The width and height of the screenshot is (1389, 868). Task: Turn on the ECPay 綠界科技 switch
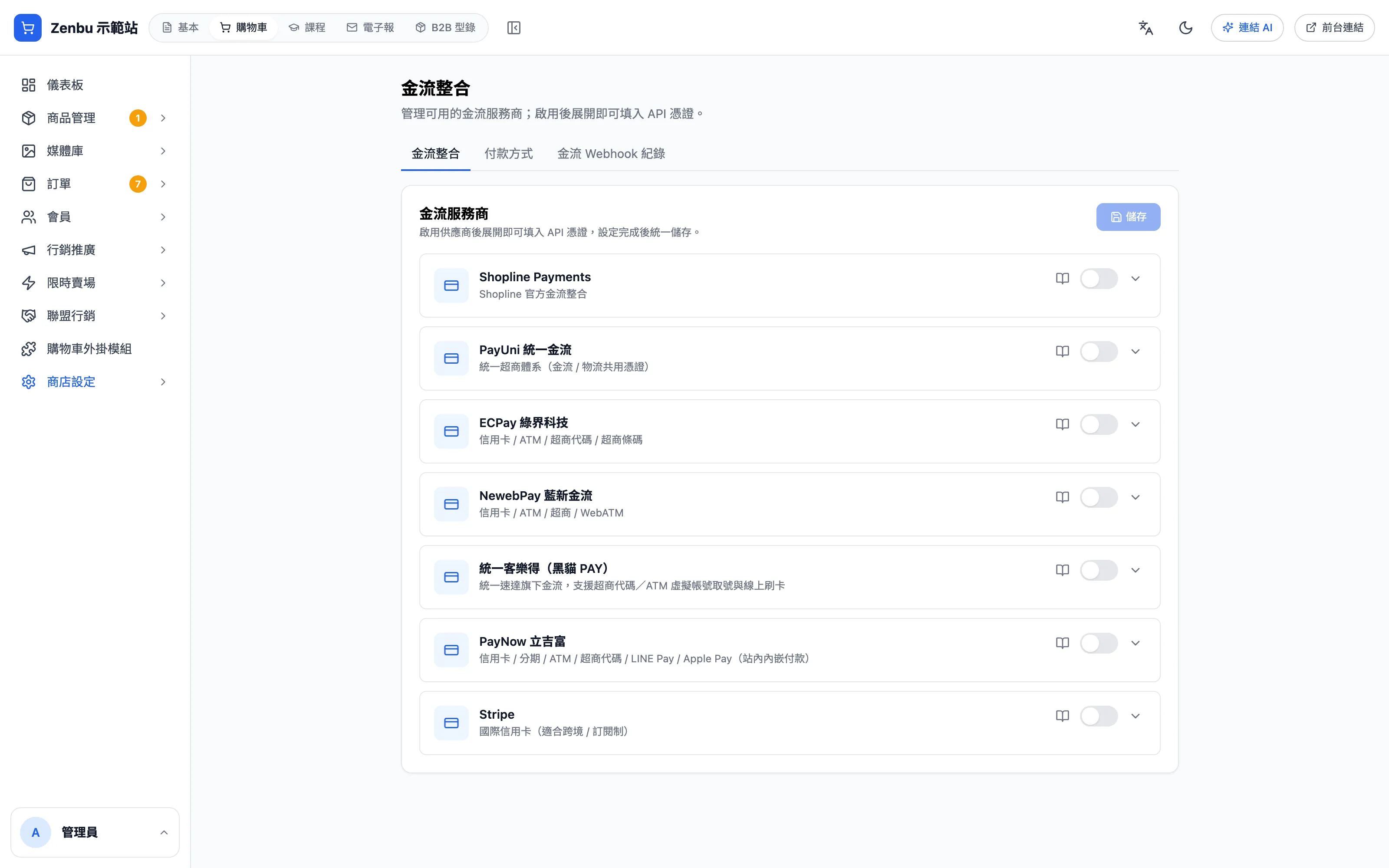(1099, 424)
